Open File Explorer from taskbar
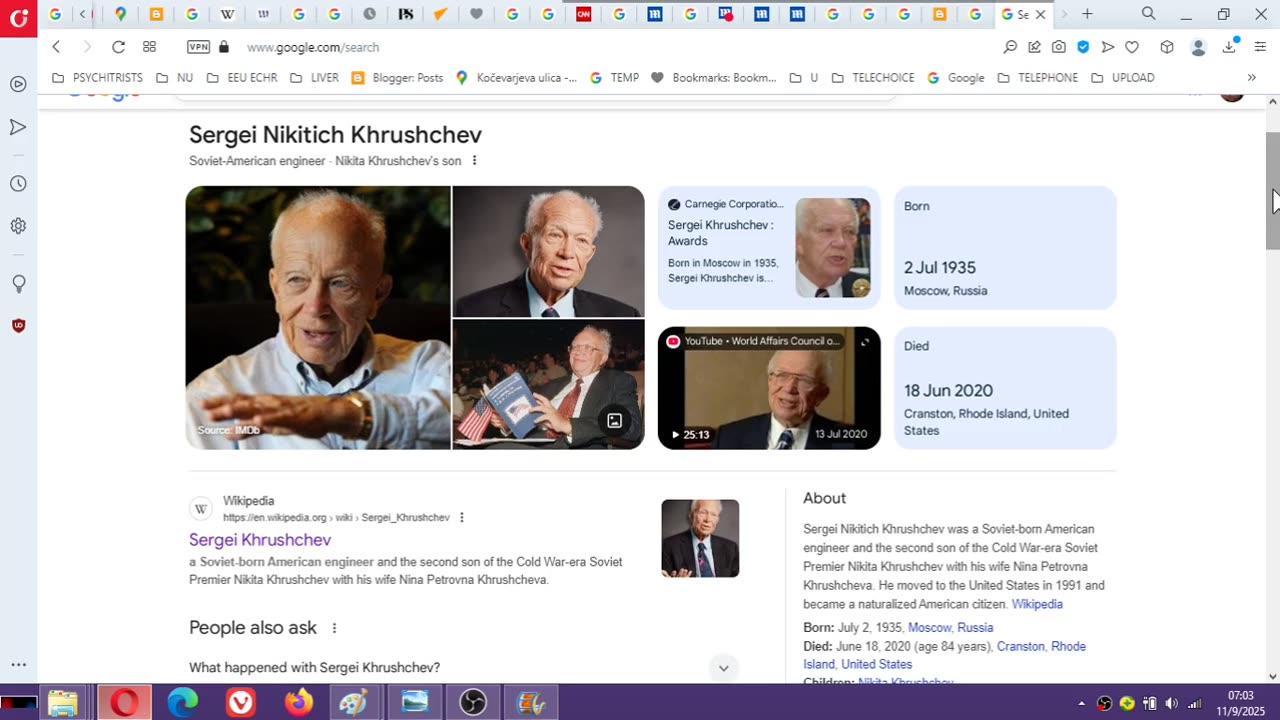The image size is (1280, 720). [x=63, y=703]
